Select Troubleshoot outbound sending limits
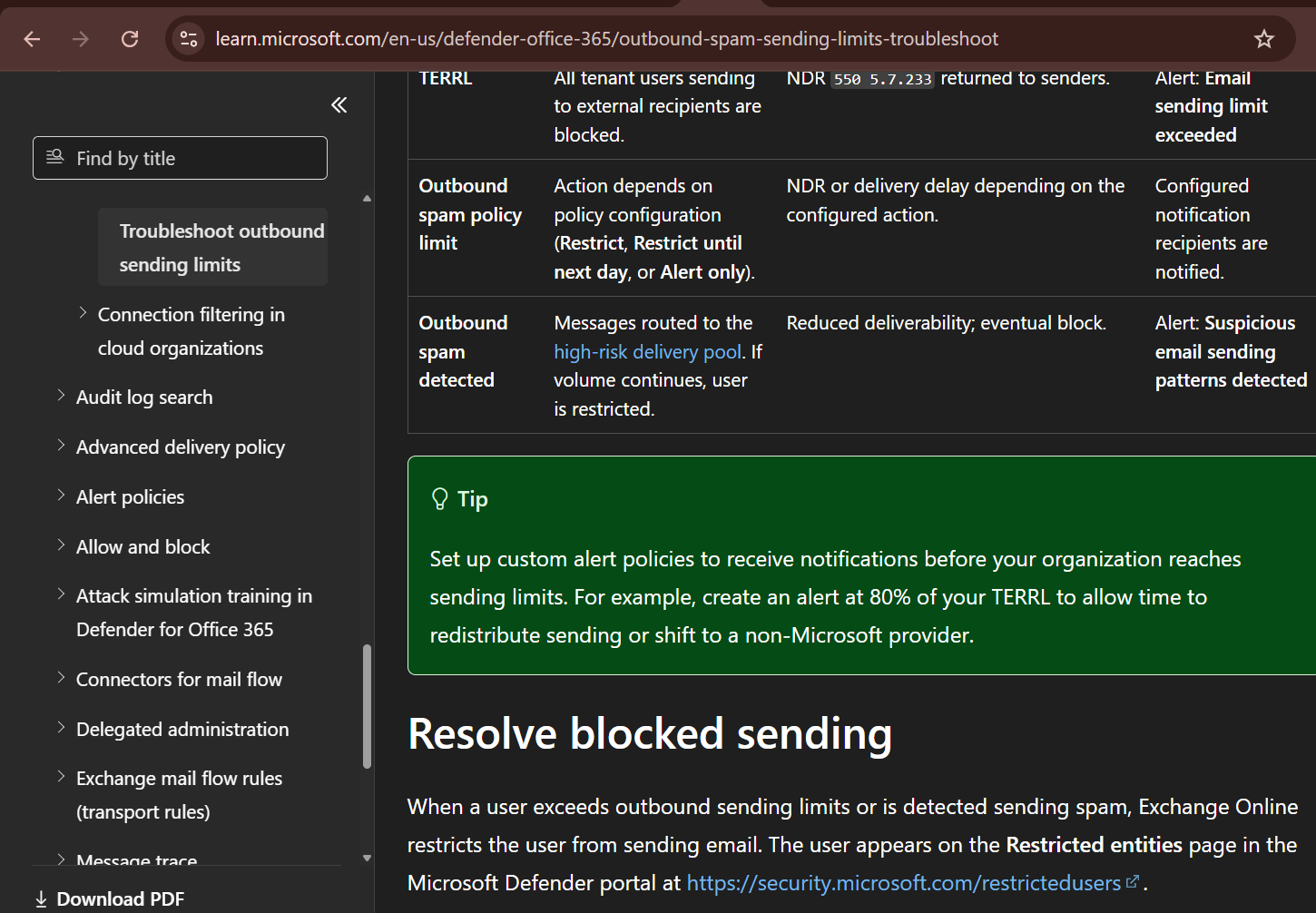The height and width of the screenshot is (913, 1316). [213, 248]
